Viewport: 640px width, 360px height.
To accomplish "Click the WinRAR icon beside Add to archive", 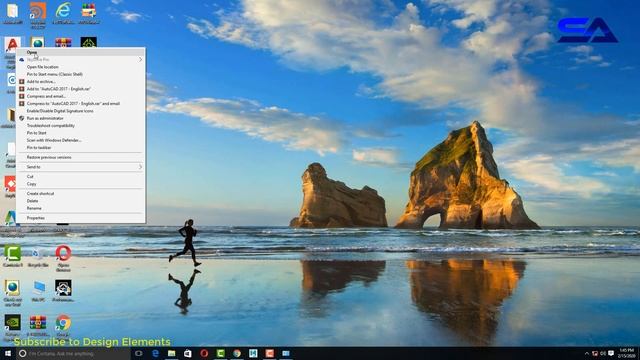I will pos(22,82).
